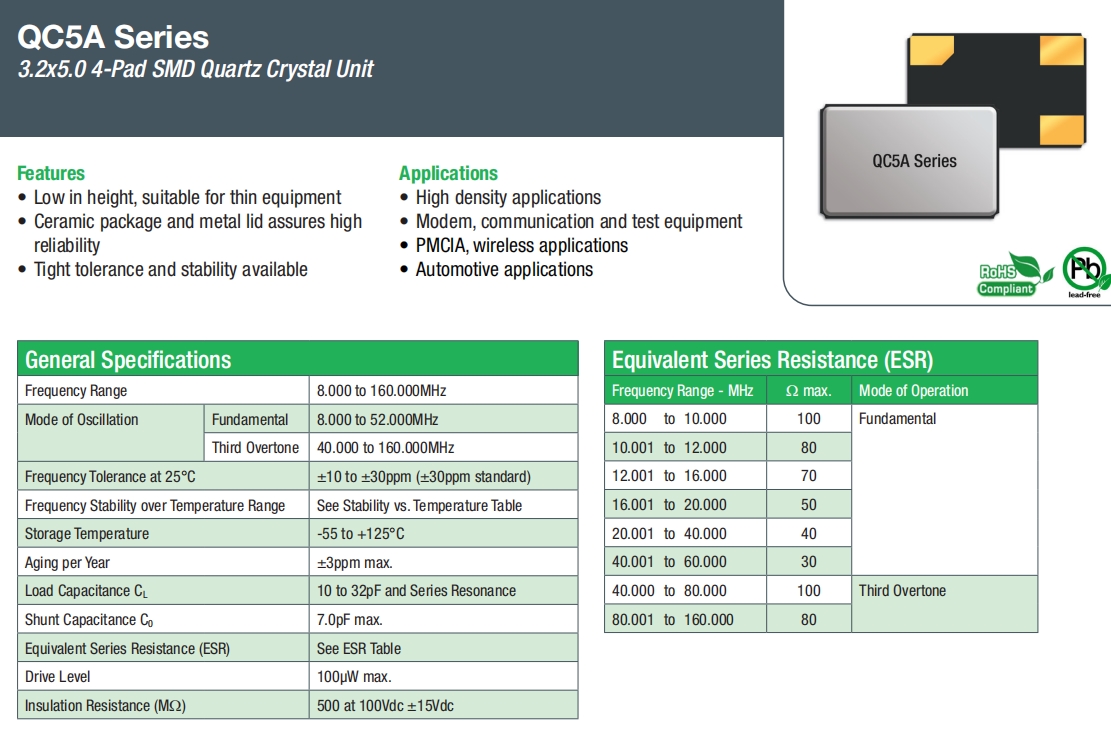The width and height of the screenshot is (1111, 732).
Task: Select the '8.000 to 160.000MHz' value
Action: click(381, 390)
